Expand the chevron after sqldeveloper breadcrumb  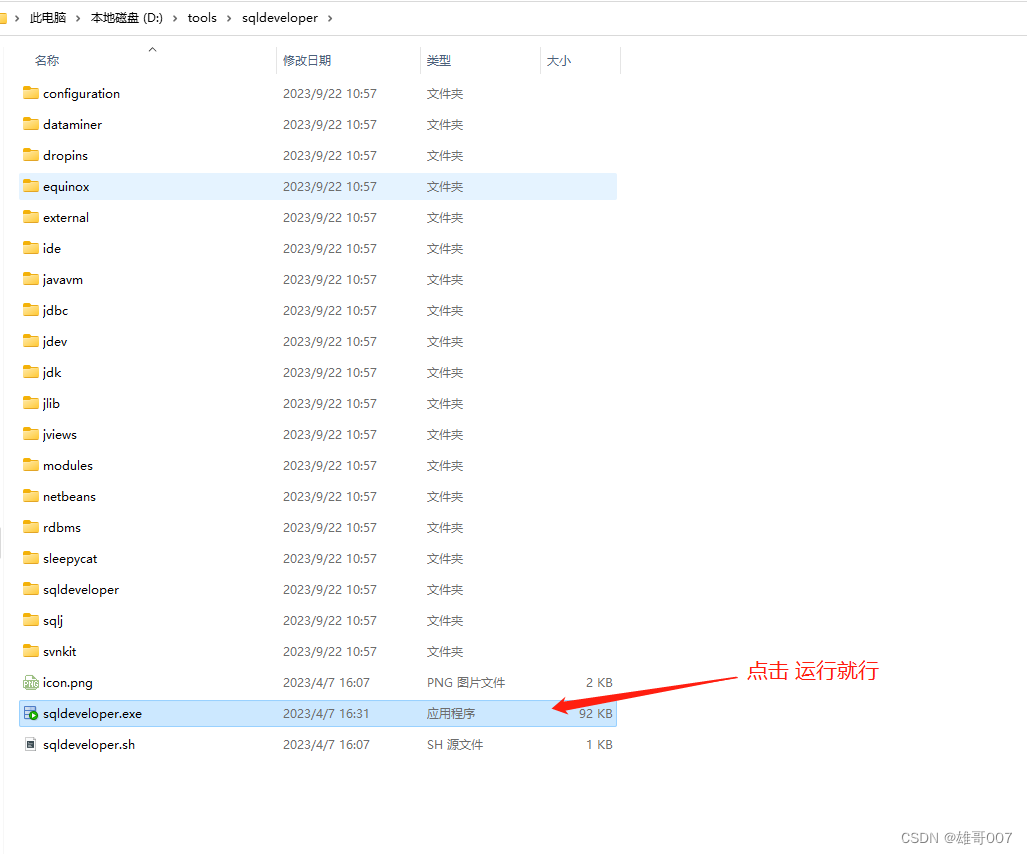pyautogui.click(x=329, y=18)
